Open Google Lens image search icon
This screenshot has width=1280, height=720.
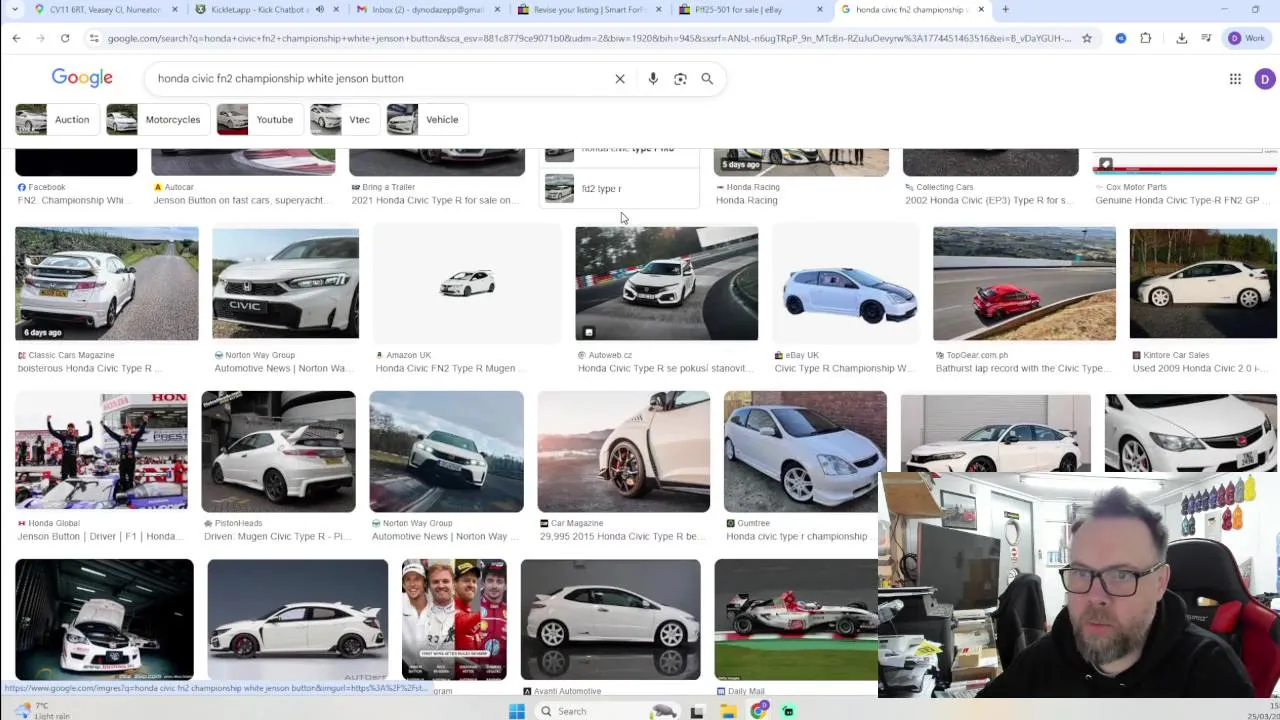(680, 78)
